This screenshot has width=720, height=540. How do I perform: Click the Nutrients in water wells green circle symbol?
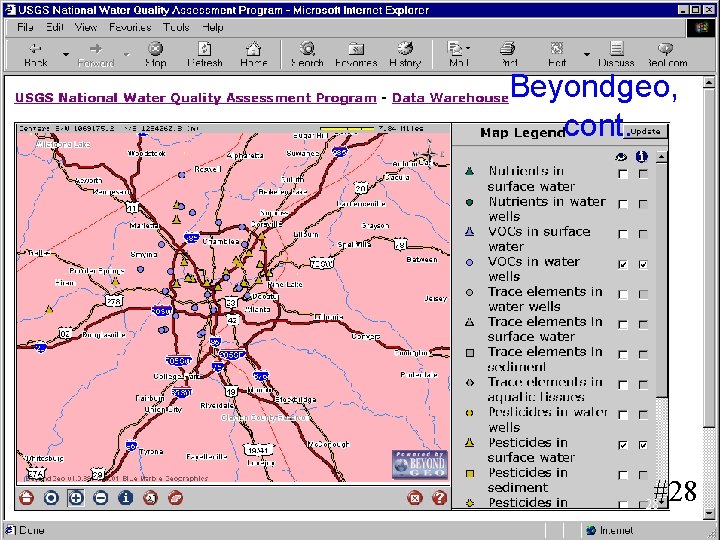(469, 202)
